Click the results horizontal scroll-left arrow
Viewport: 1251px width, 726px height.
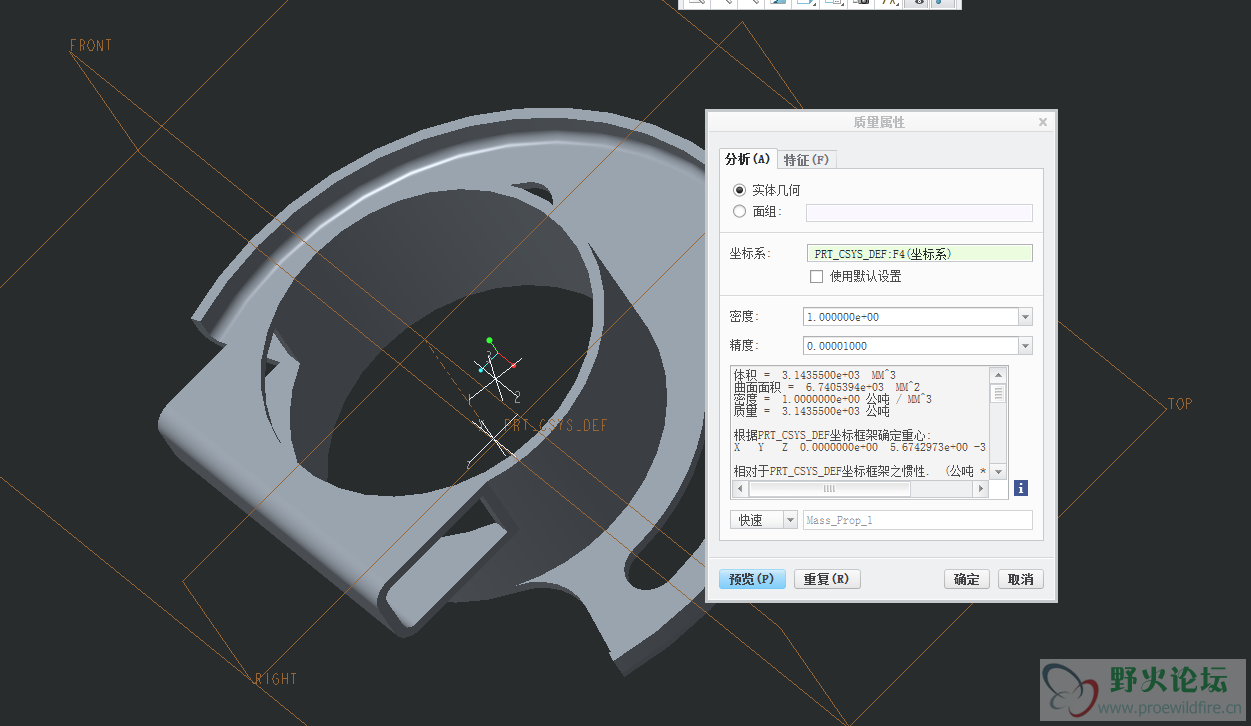coord(740,489)
